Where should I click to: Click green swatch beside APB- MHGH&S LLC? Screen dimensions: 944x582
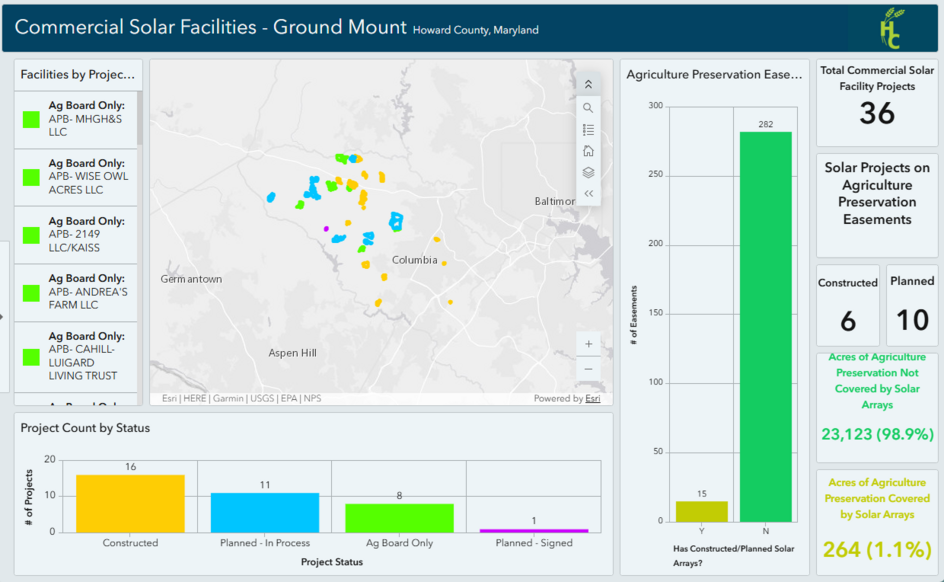click(x=31, y=119)
